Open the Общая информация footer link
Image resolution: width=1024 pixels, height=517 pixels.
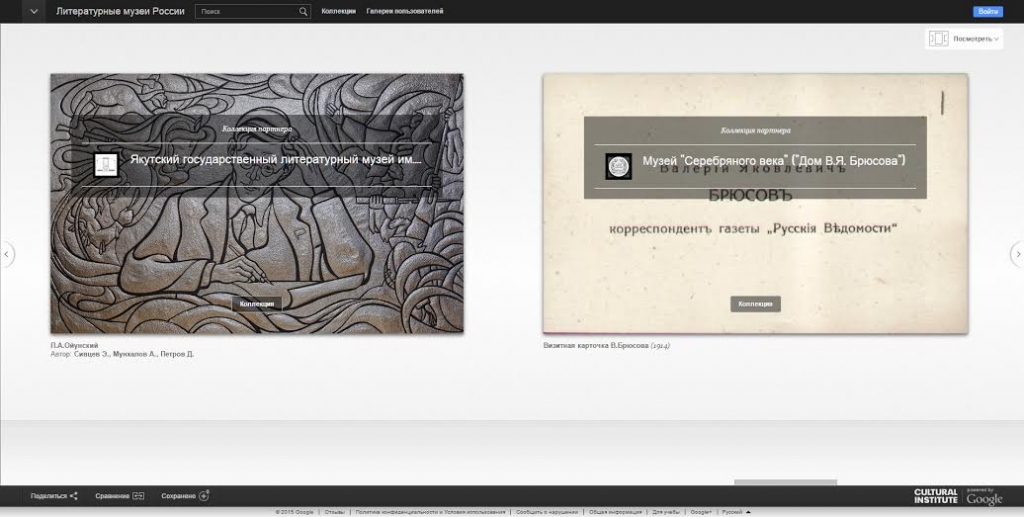(615, 512)
